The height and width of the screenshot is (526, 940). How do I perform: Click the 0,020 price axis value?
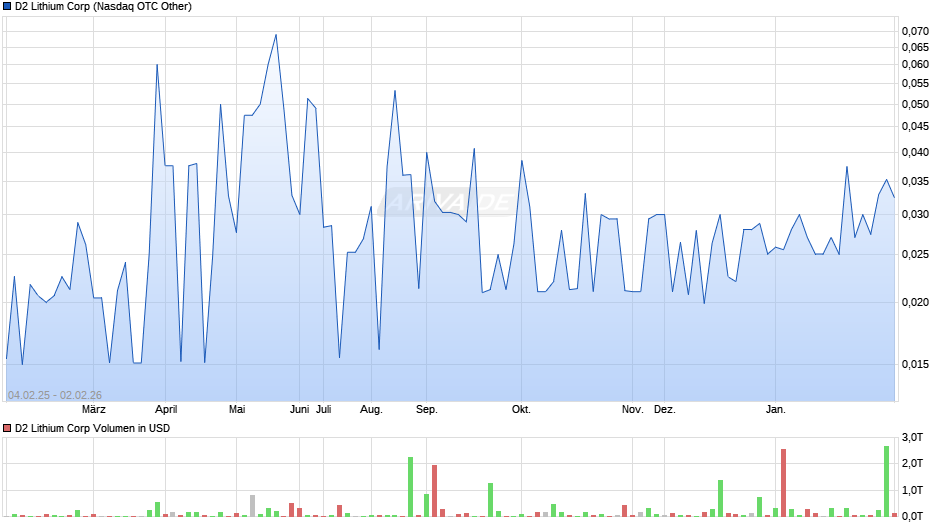(x=915, y=302)
